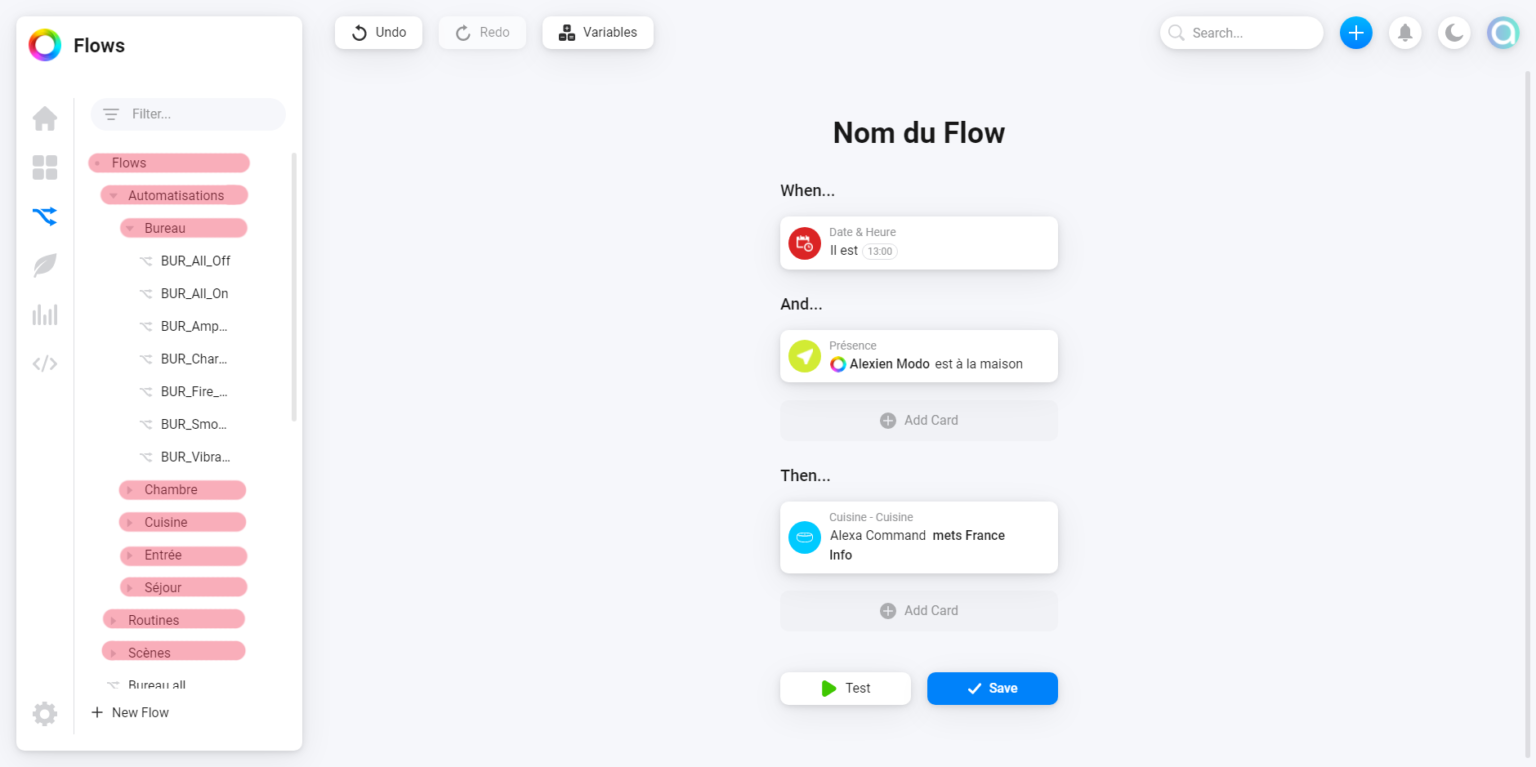Open Insights via the bar chart icon
1536x767 pixels.
(x=44, y=314)
